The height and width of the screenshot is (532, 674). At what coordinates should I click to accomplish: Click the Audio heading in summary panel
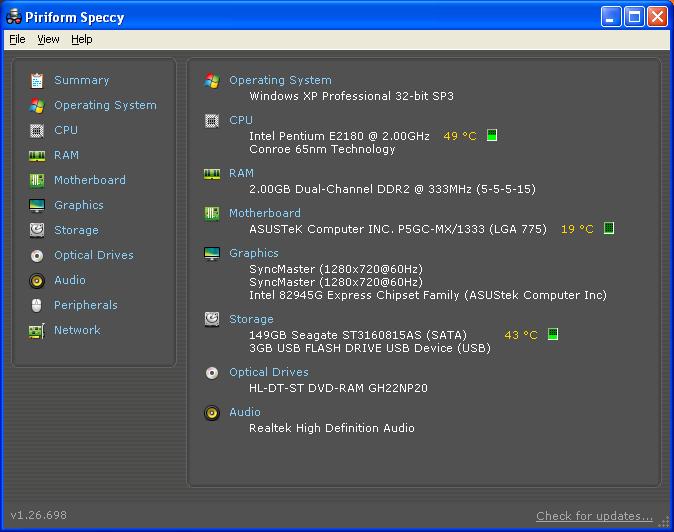coord(245,412)
